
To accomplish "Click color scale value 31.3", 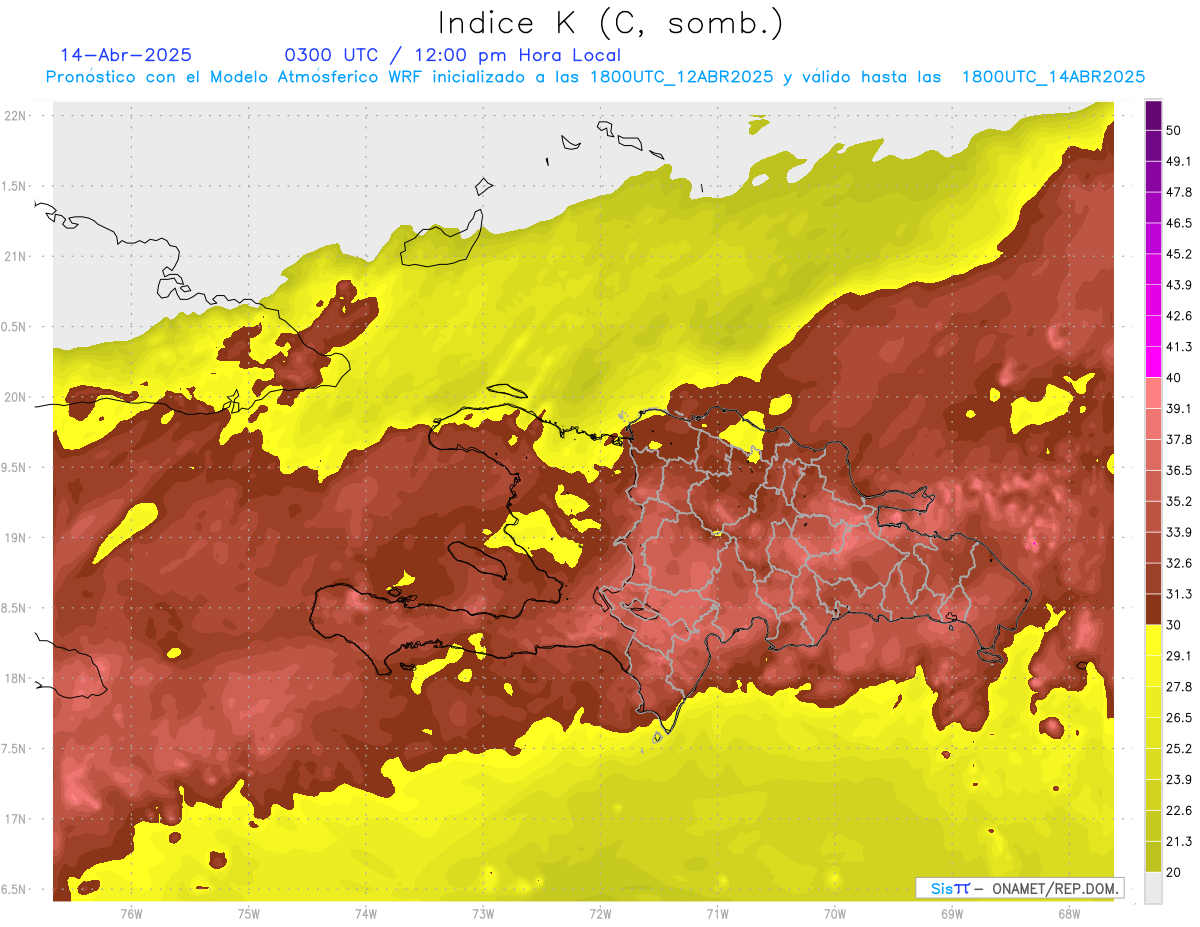I will [1179, 594].
